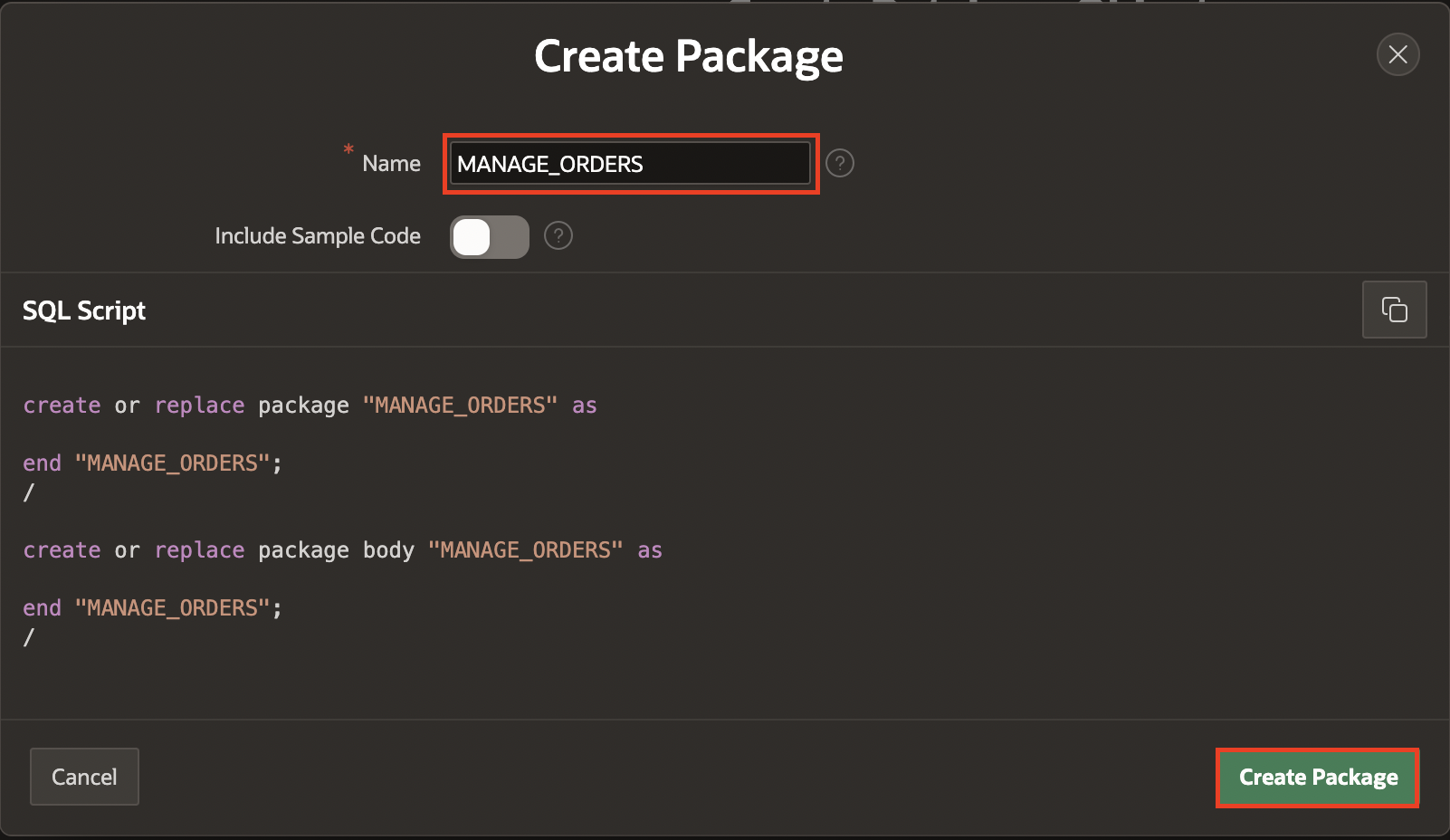Select the final slash terminator in script
1450x840 pixels.
(x=29, y=637)
